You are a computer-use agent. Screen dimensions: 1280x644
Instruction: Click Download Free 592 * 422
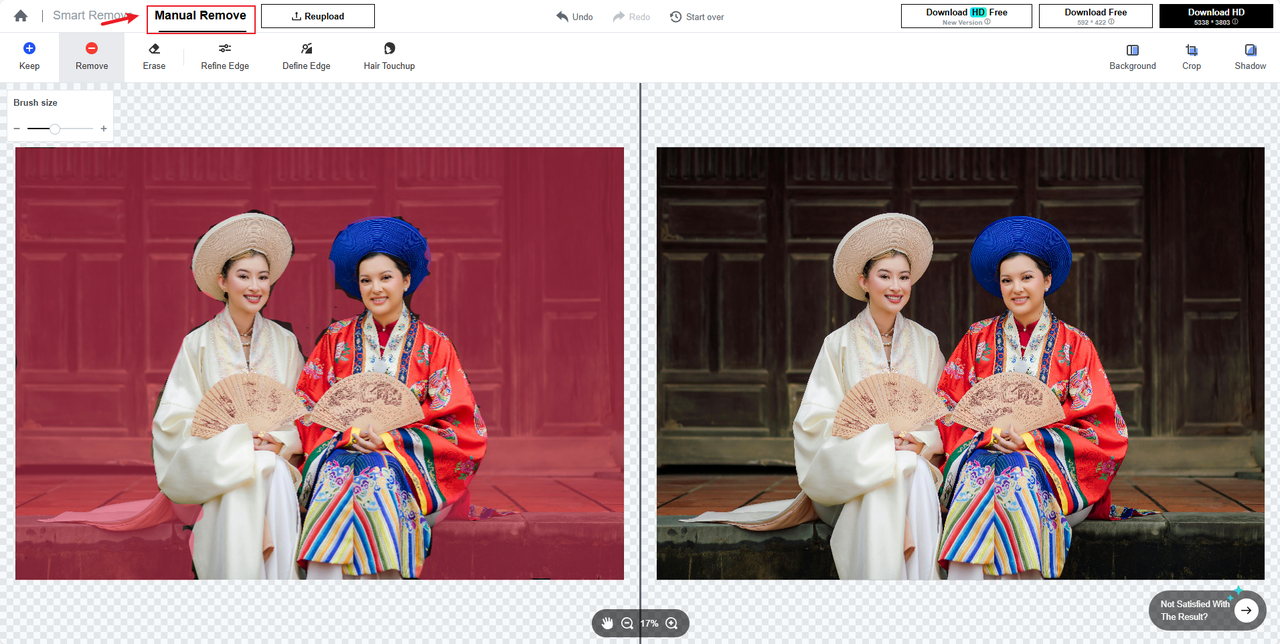point(1095,16)
